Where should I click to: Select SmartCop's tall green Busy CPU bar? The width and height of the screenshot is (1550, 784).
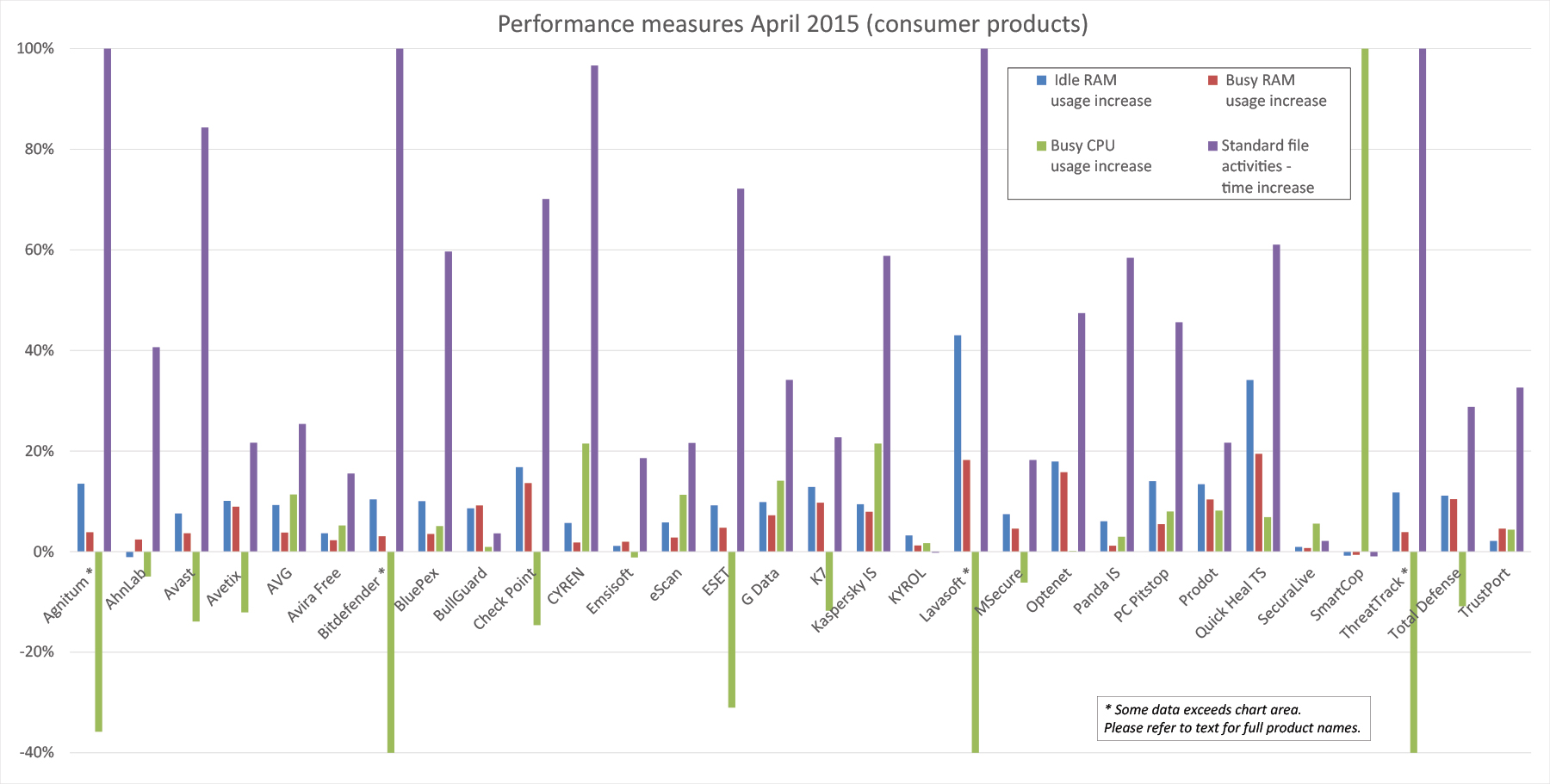pos(1365,300)
